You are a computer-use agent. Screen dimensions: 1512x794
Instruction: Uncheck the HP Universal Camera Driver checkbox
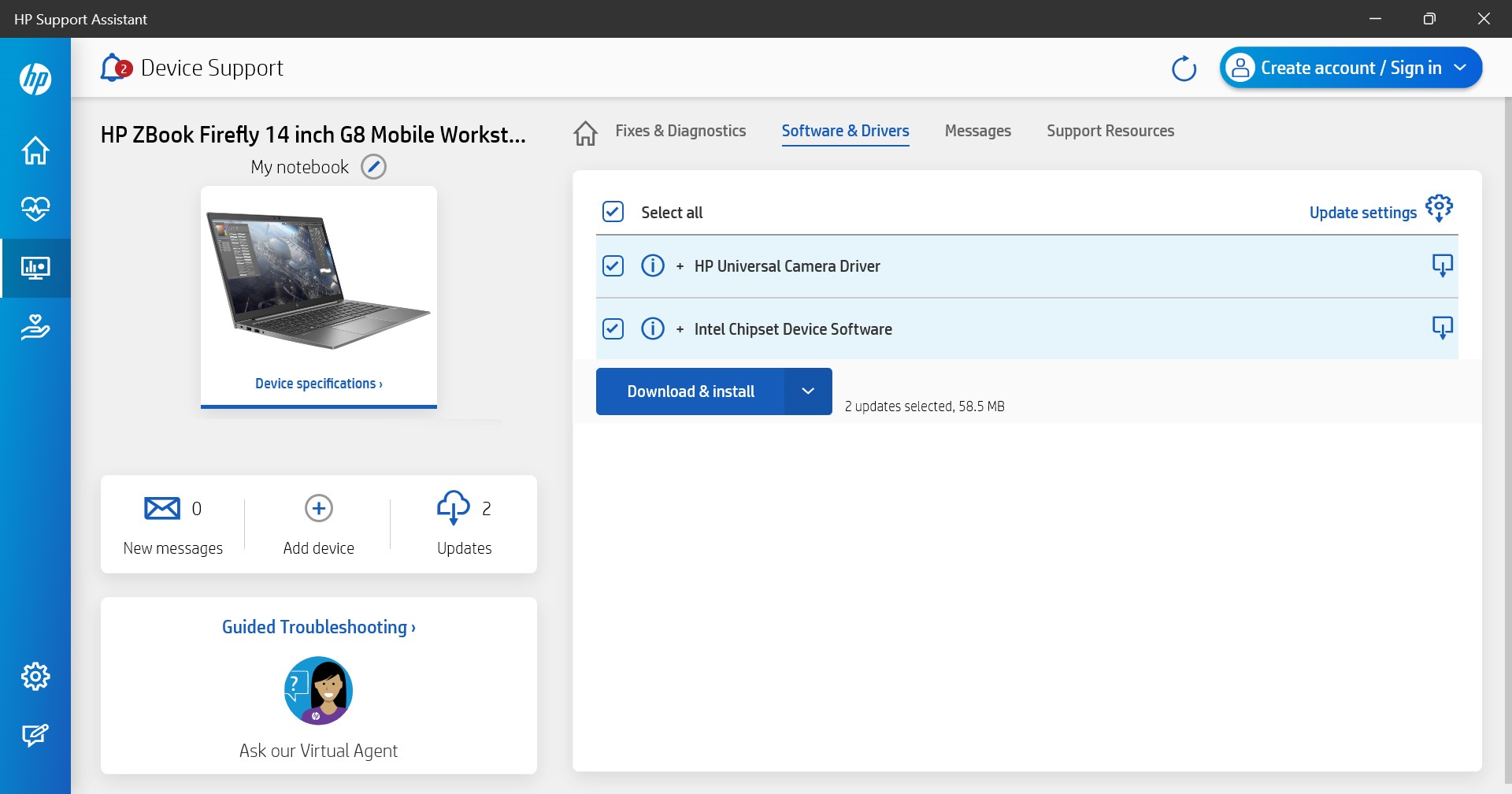click(613, 266)
